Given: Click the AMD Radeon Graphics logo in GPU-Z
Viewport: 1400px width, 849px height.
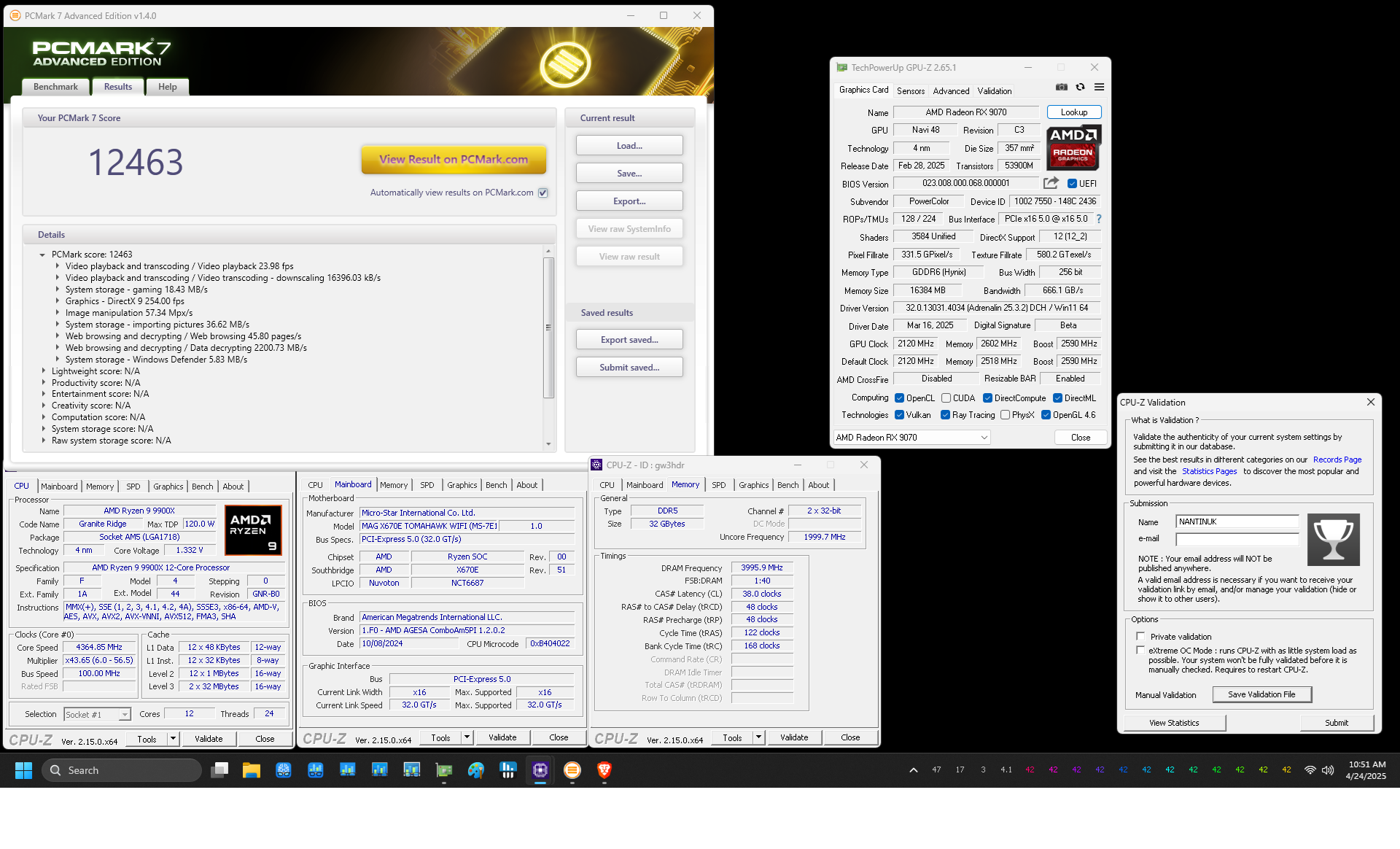Looking at the screenshot, I should point(1073,147).
